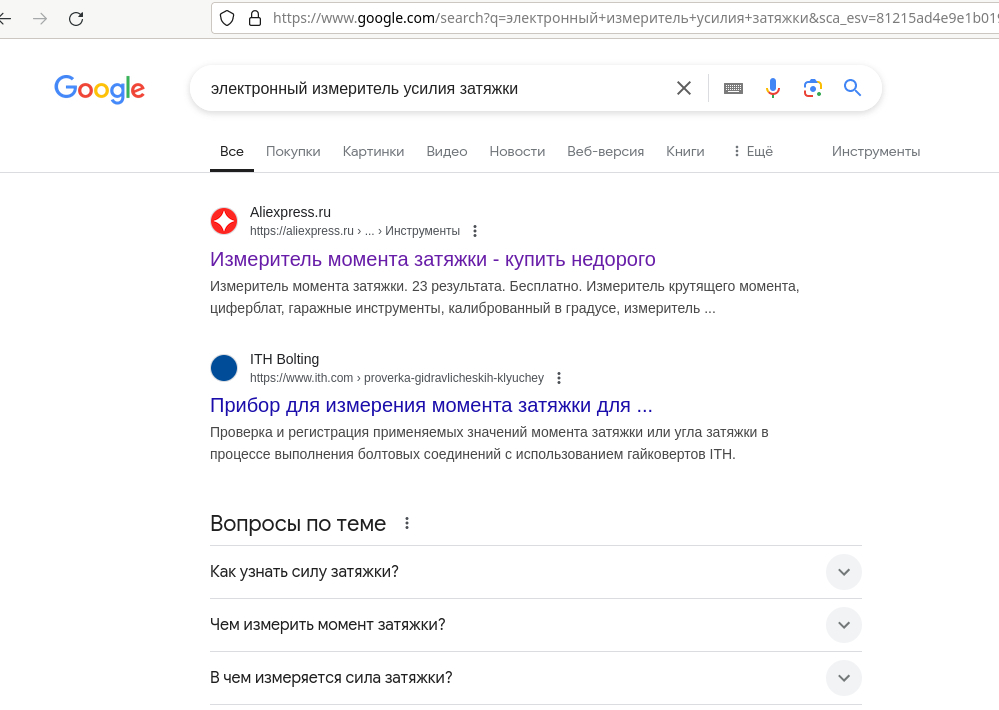The height and width of the screenshot is (710, 999).
Task: Reload the page in browser toolbar
Action: click(x=76, y=18)
